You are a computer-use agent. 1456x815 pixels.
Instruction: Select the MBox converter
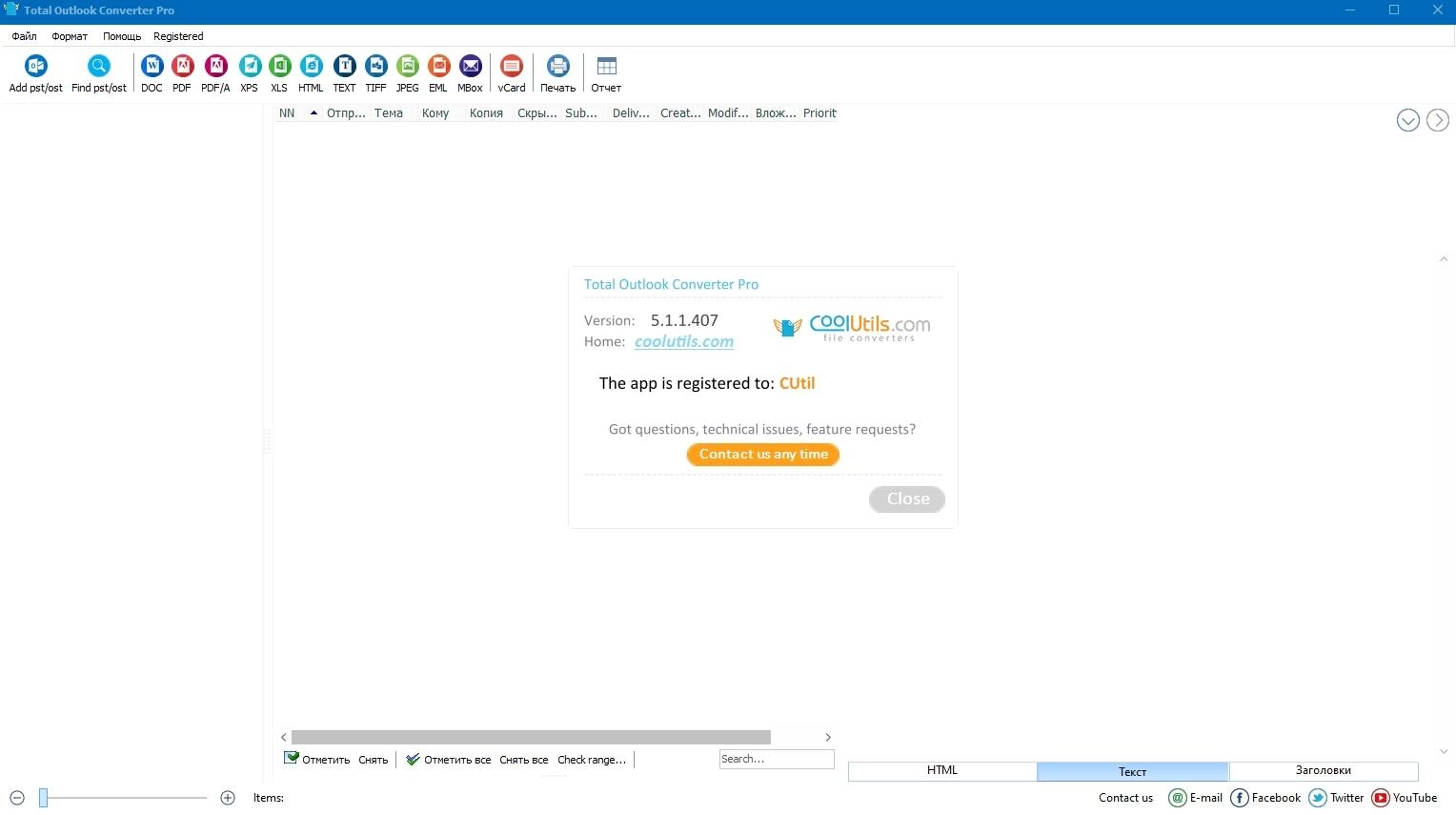coord(471,73)
